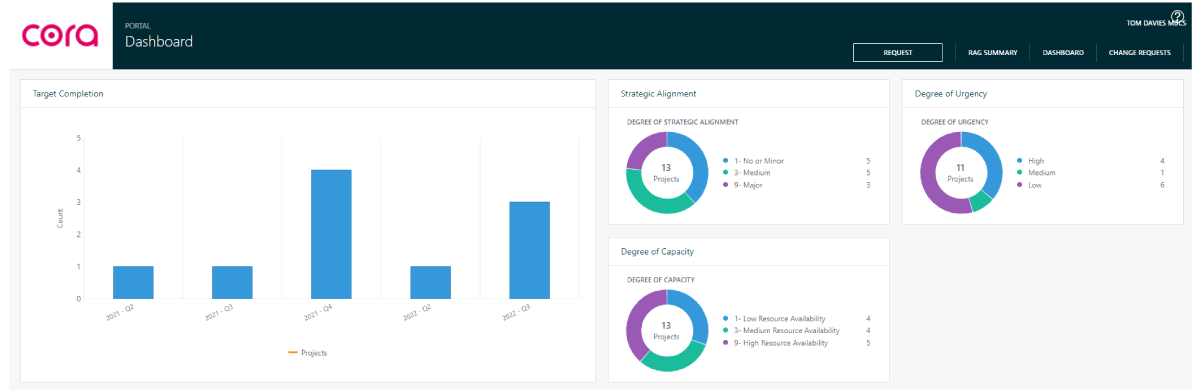Click '3- Medium Resource Availability' legend text
Image resolution: width=1200 pixels, height=390 pixels.
(787, 330)
